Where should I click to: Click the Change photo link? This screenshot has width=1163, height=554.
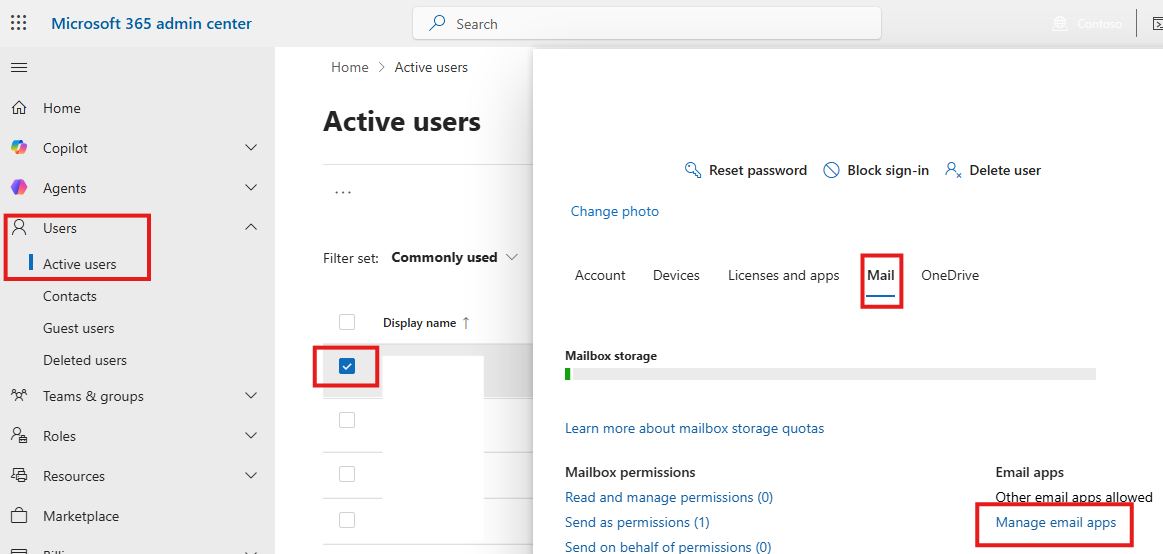(x=615, y=211)
